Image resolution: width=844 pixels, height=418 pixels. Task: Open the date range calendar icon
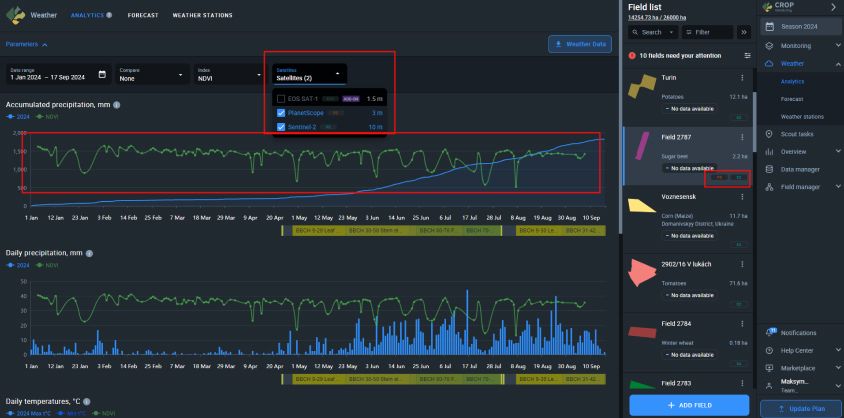102,74
